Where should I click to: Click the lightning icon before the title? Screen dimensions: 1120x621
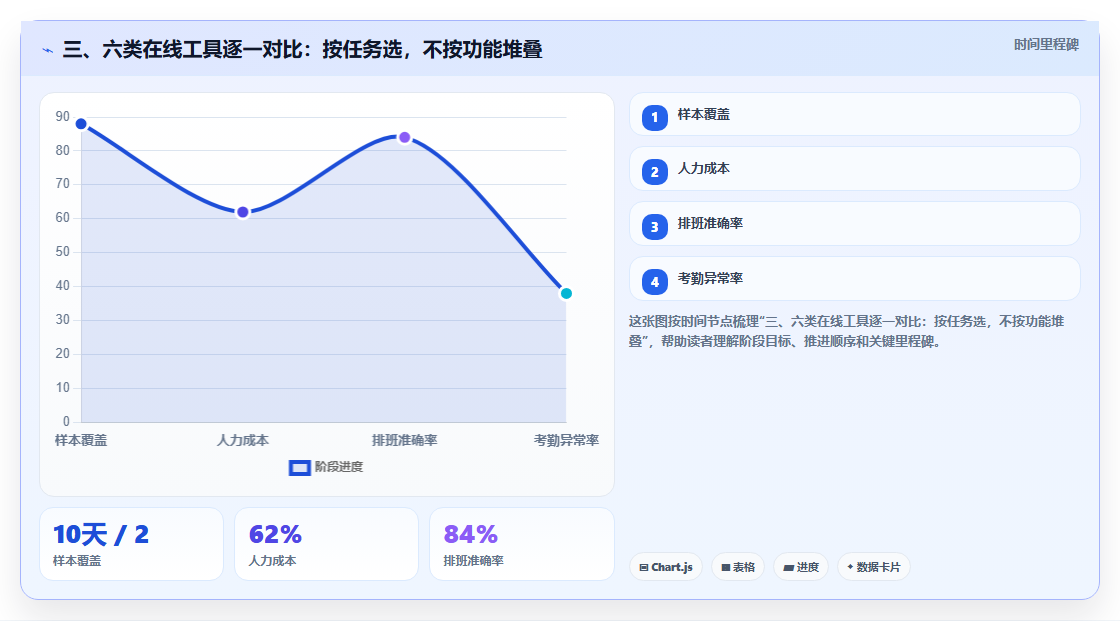[x=48, y=50]
